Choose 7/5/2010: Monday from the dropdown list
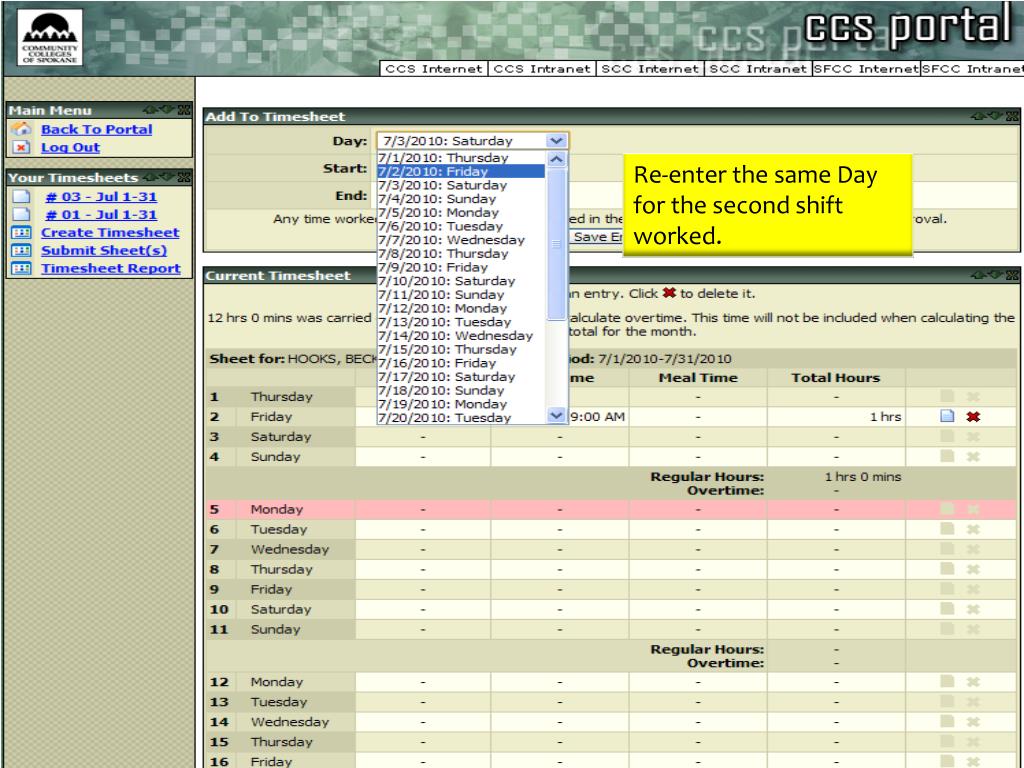Image resolution: width=1024 pixels, height=768 pixels. point(461,213)
